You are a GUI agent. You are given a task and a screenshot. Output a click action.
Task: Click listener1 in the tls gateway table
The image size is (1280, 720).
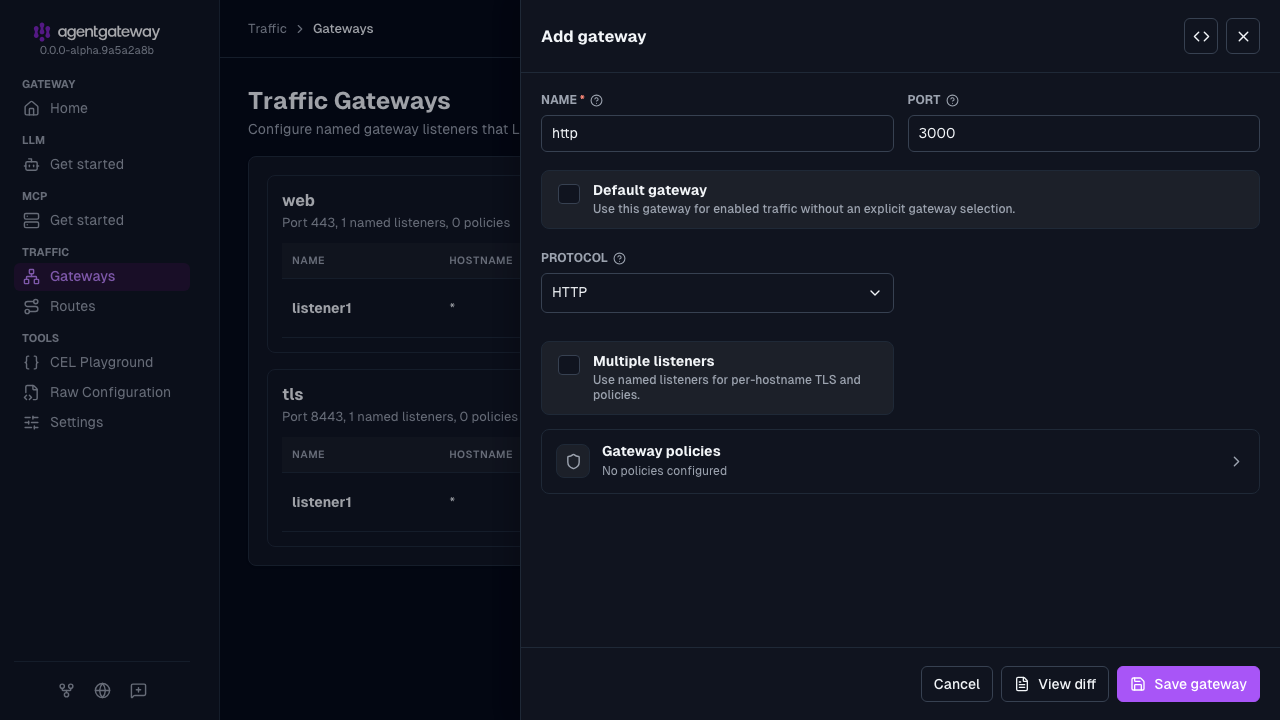322,502
